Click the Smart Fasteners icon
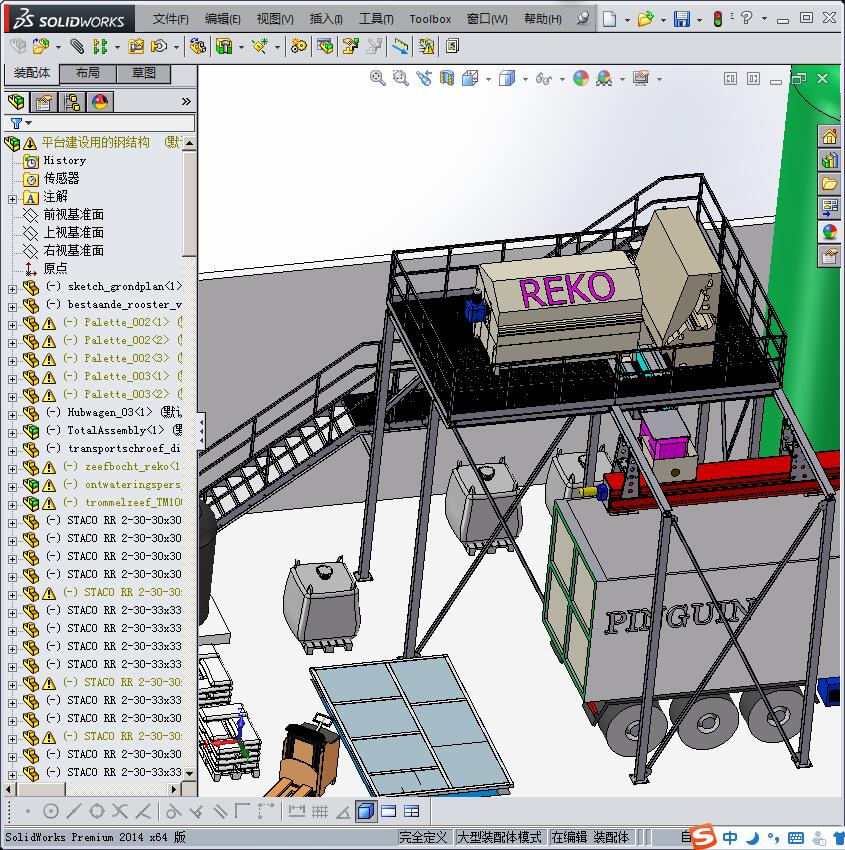This screenshot has height=850, width=845. tap(136, 46)
